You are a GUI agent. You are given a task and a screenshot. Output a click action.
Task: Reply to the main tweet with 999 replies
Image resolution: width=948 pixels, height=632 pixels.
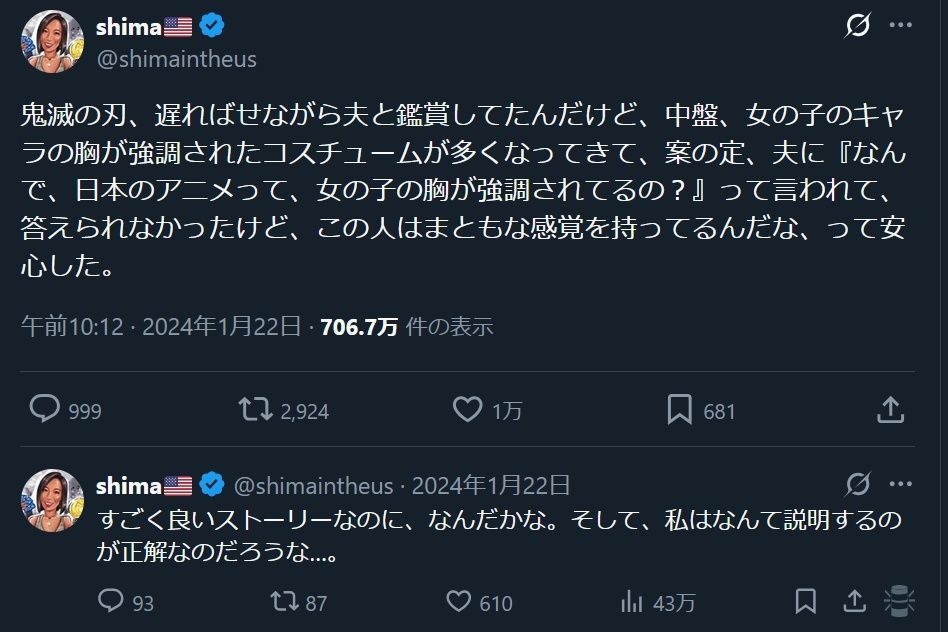(46, 410)
